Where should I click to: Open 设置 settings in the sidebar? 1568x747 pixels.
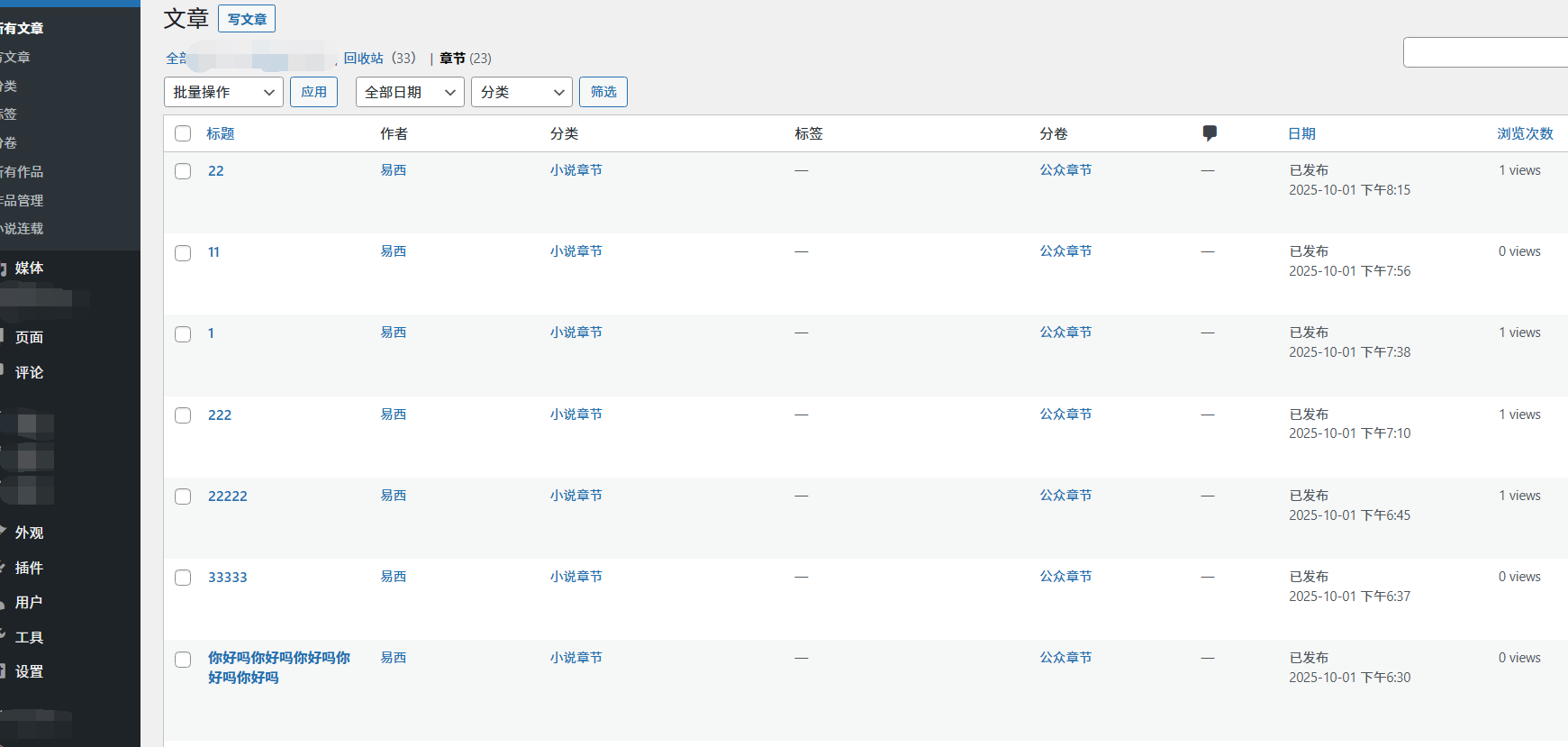click(29, 671)
